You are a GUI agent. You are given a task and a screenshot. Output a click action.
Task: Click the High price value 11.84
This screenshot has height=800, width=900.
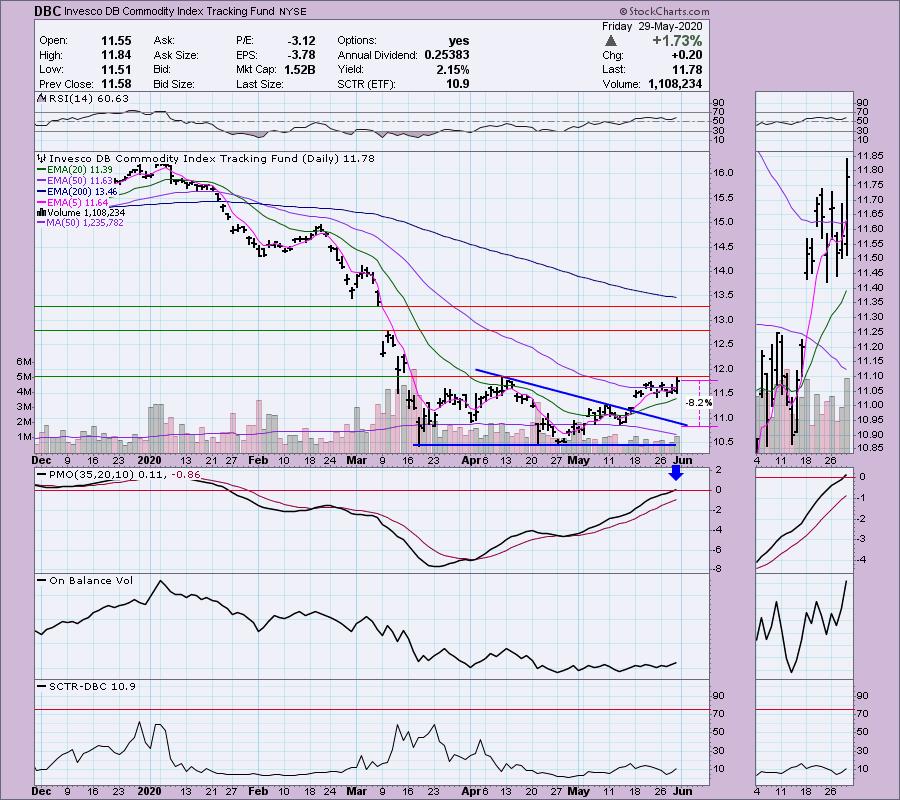(x=116, y=55)
